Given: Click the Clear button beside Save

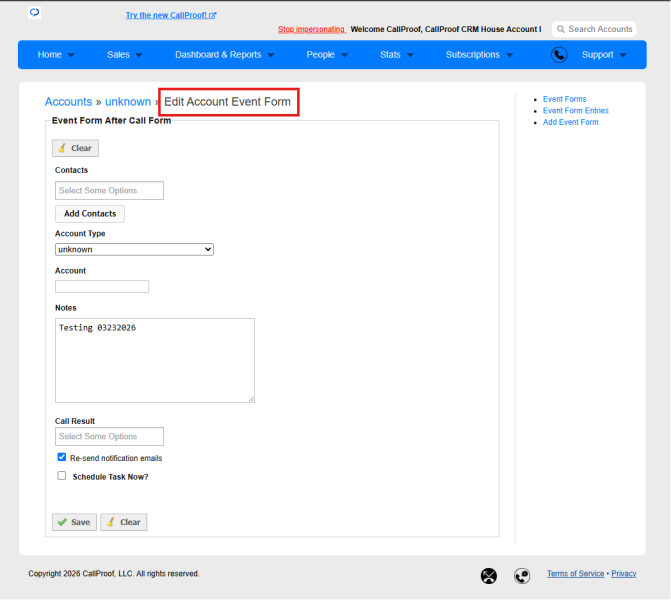Looking at the screenshot, I should pos(124,522).
